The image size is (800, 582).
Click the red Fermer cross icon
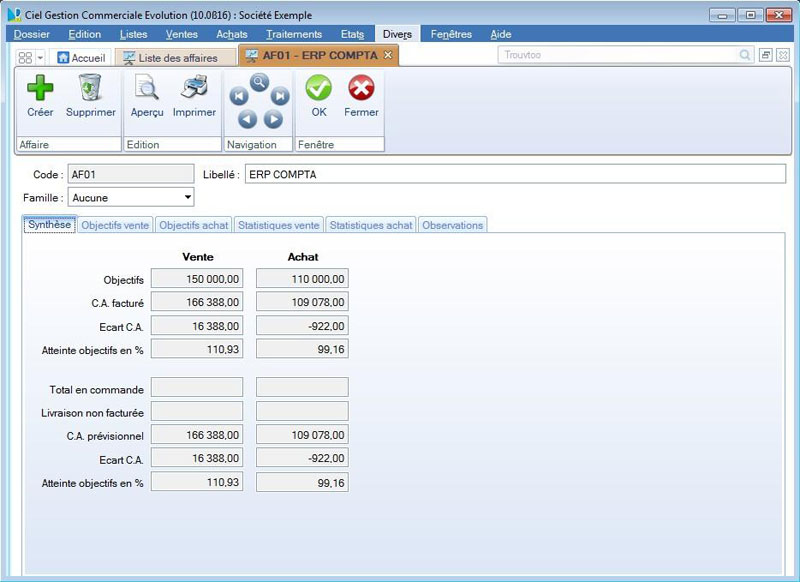361,90
